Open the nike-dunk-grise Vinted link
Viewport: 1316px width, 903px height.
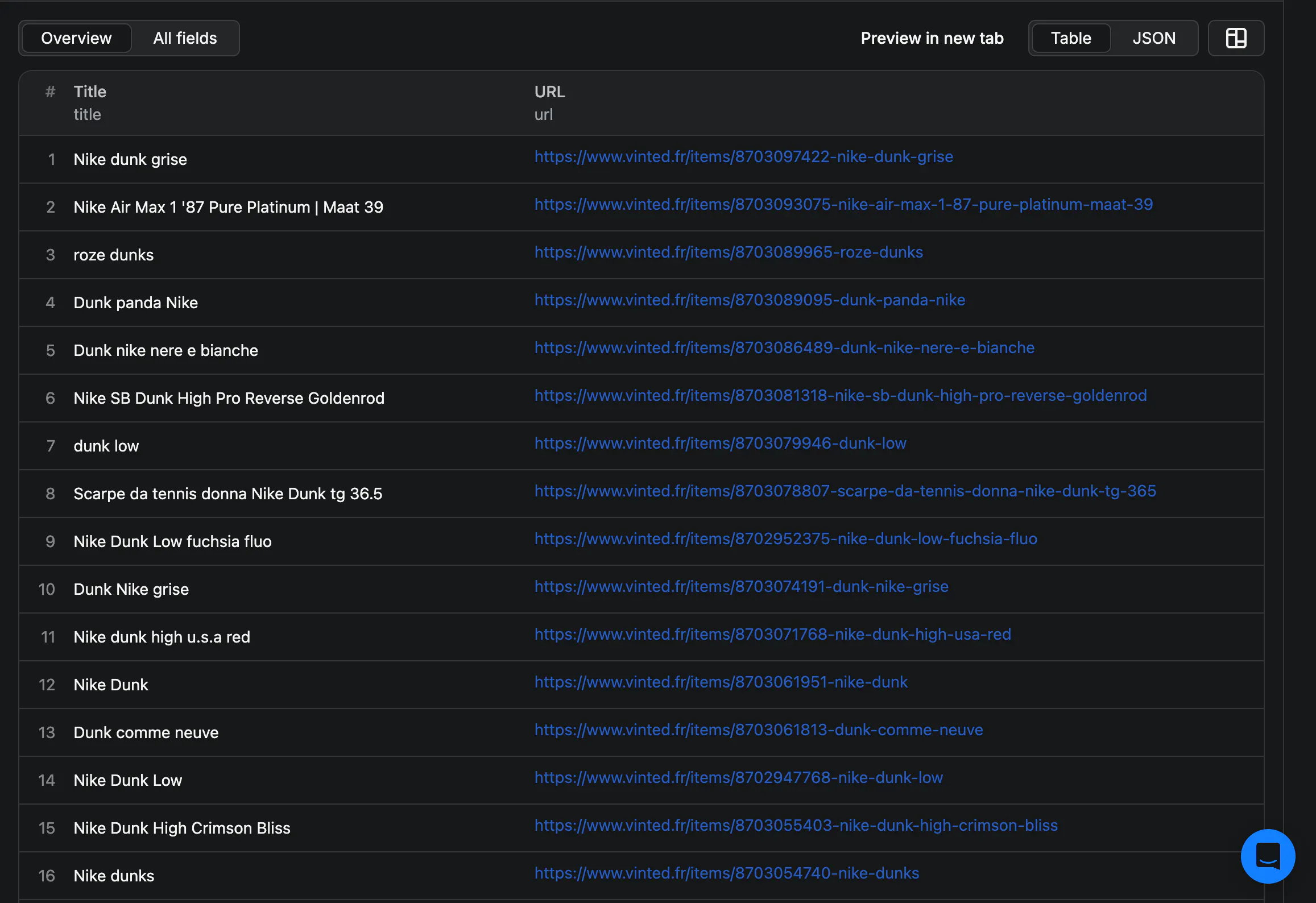pos(743,156)
